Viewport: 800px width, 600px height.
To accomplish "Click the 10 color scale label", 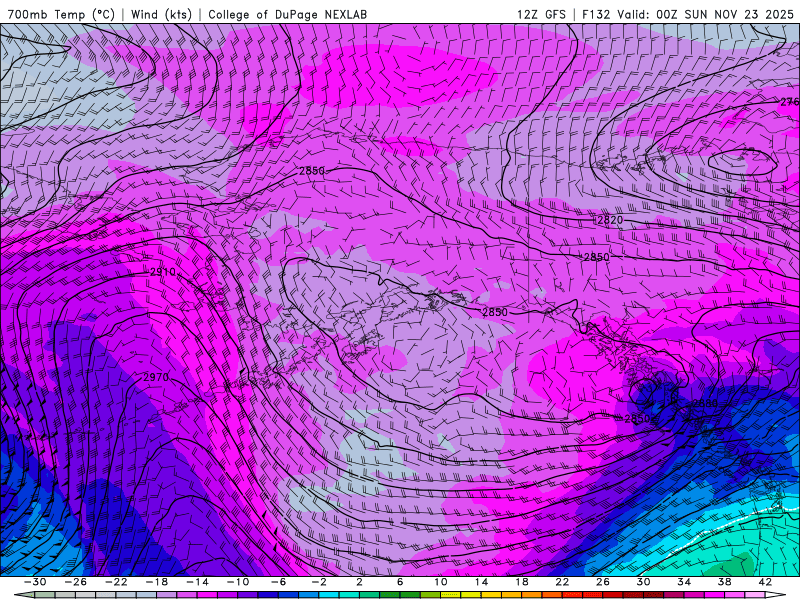I will pyautogui.click(x=441, y=582).
